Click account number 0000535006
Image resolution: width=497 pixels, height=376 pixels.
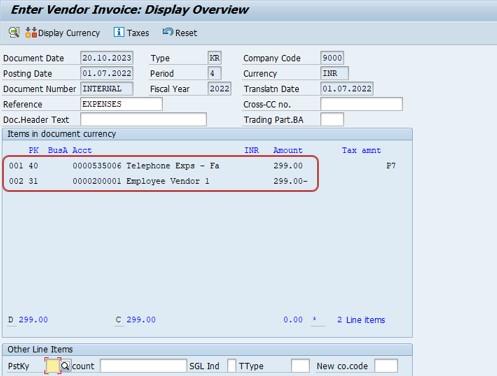(x=97, y=166)
